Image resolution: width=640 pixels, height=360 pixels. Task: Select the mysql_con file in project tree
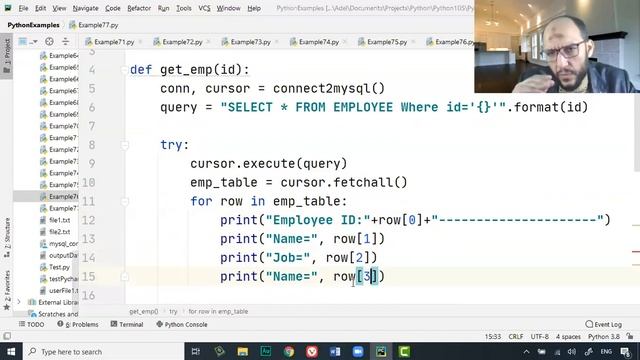[58, 244]
